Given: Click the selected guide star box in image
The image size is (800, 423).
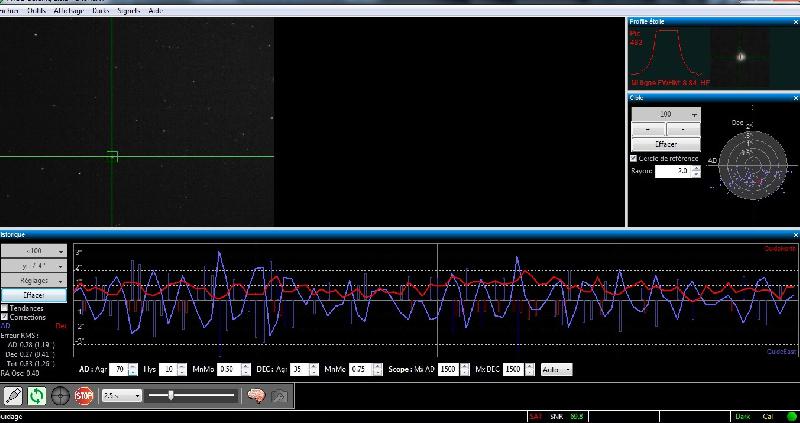Looking at the screenshot, I should pyautogui.click(x=112, y=156).
